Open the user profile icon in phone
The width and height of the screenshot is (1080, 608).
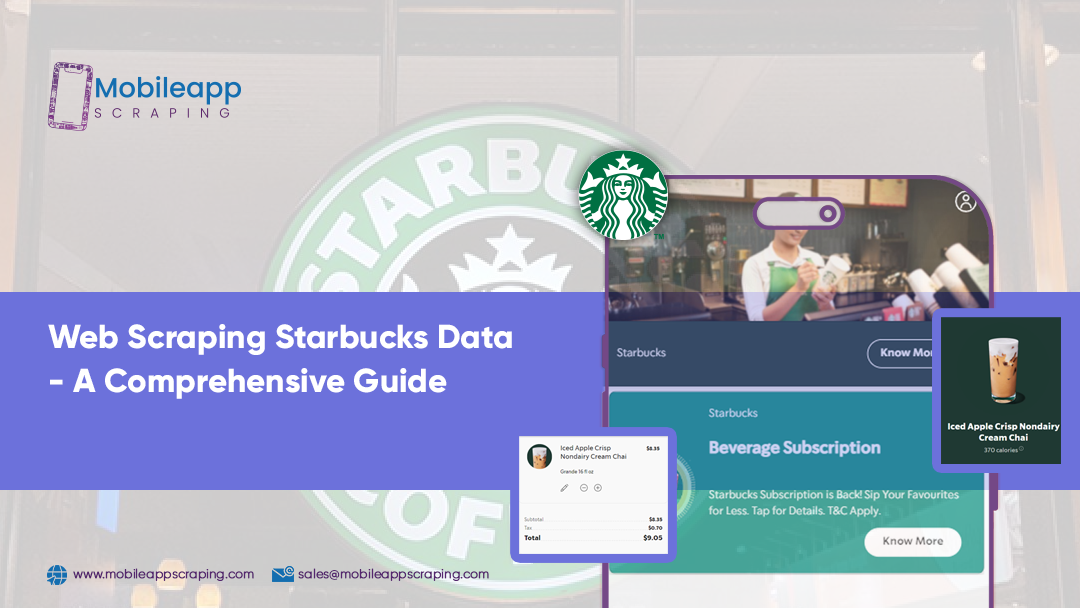pos(965,202)
